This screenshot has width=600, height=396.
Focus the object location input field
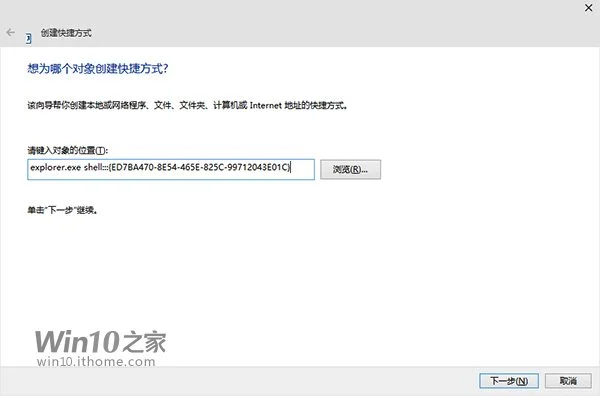click(171, 169)
